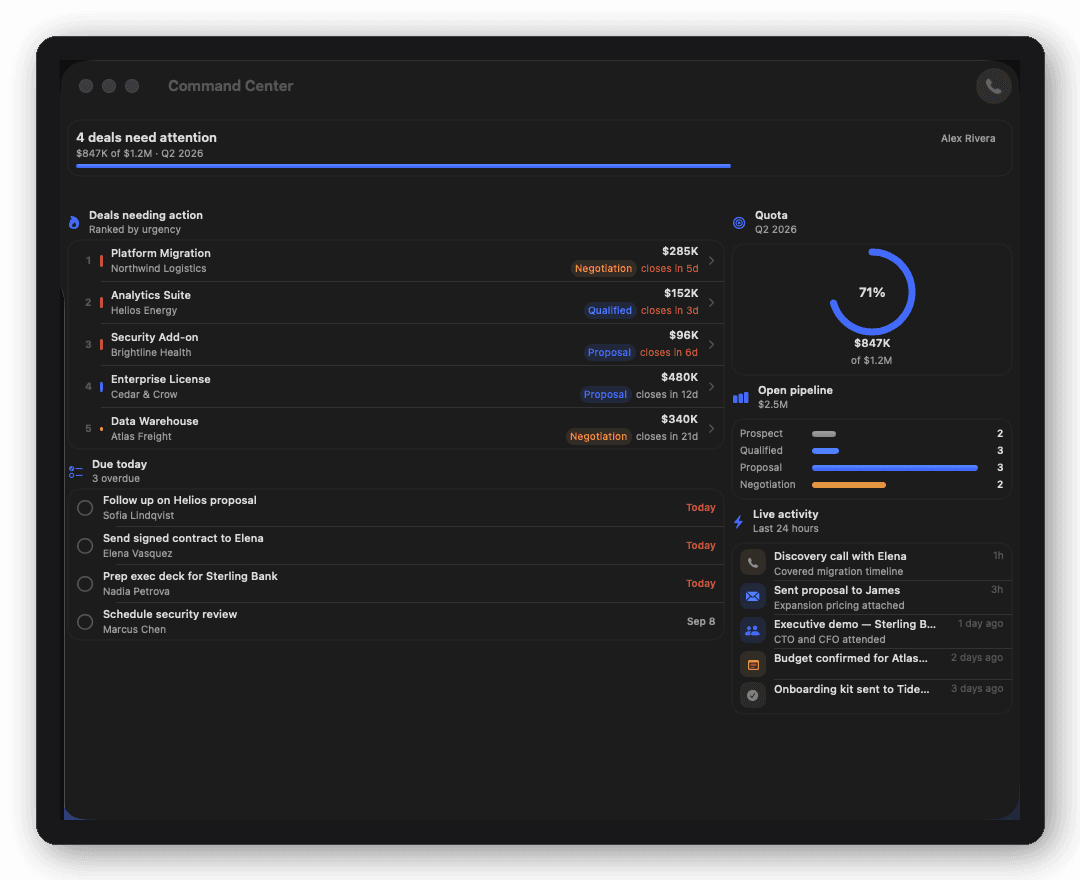This screenshot has width=1080, height=880.
Task: Click the $340K deal value
Action: click(x=679, y=419)
